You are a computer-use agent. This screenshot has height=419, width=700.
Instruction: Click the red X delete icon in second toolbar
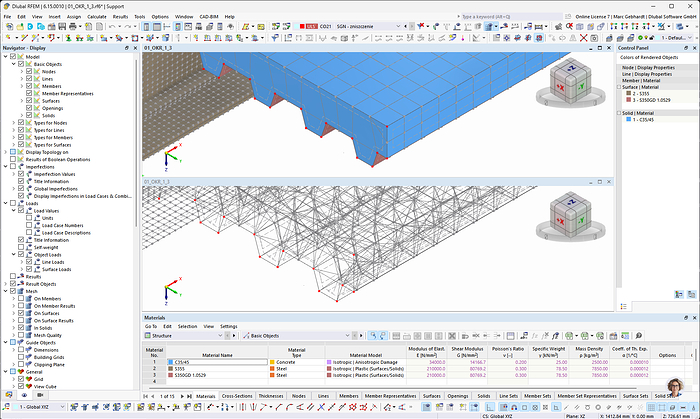[x=583, y=38]
